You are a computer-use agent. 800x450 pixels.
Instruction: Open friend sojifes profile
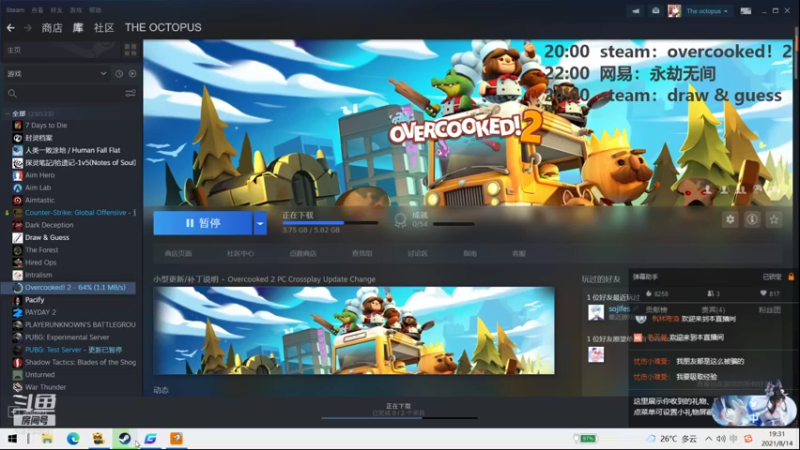[x=619, y=309]
